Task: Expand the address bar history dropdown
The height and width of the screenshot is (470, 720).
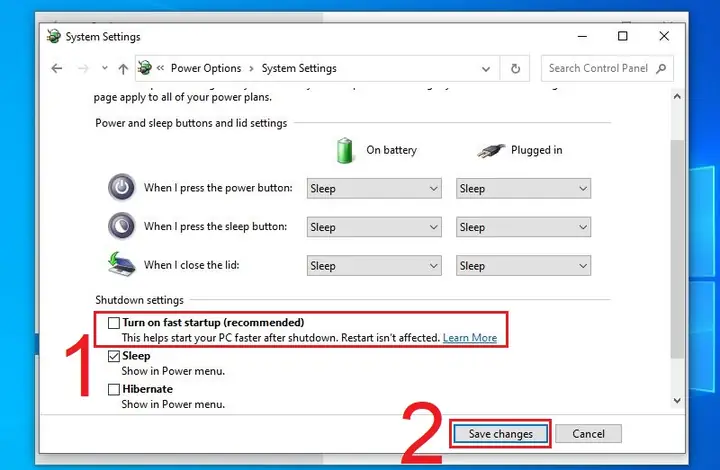Action: 485,69
